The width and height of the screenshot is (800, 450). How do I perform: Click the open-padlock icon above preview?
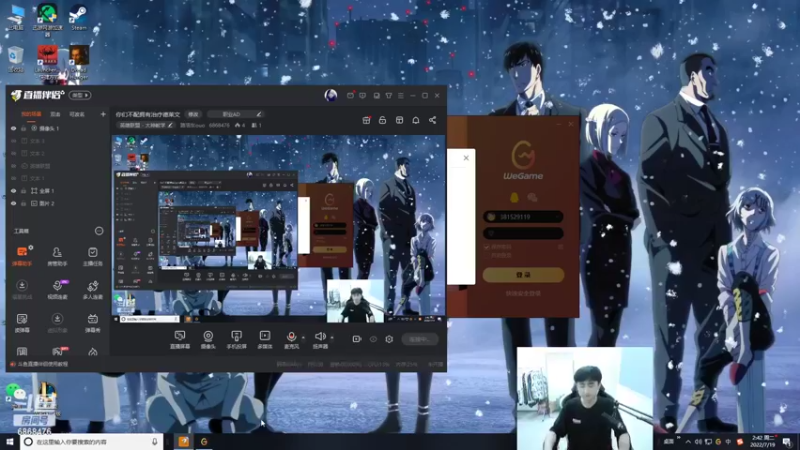click(x=382, y=120)
